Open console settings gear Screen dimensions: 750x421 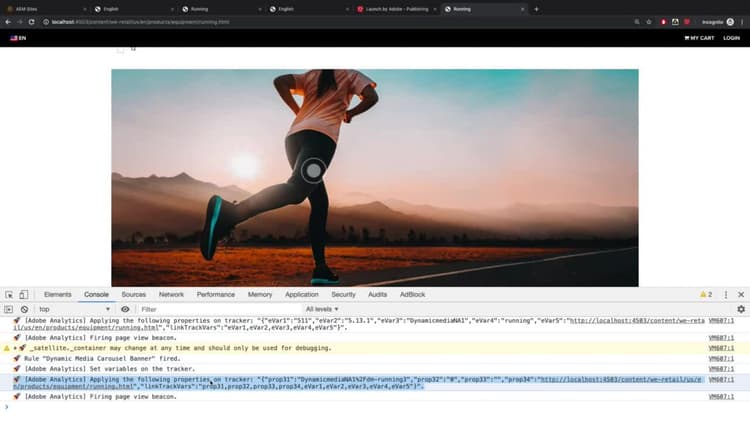[741, 310]
